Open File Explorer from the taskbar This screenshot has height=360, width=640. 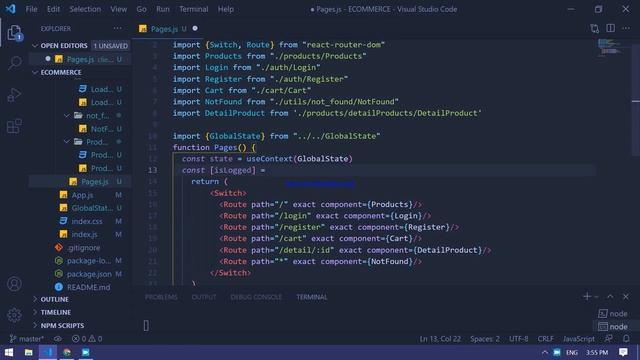tap(29, 352)
